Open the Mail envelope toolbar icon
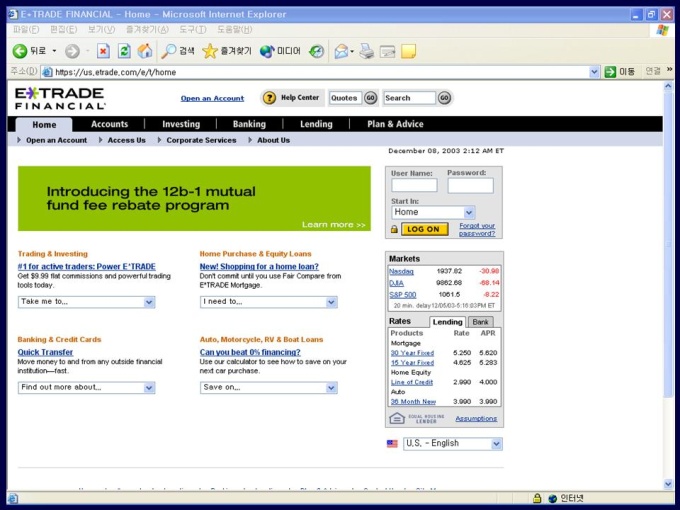This screenshot has height=510, width=680. [341, 51]
